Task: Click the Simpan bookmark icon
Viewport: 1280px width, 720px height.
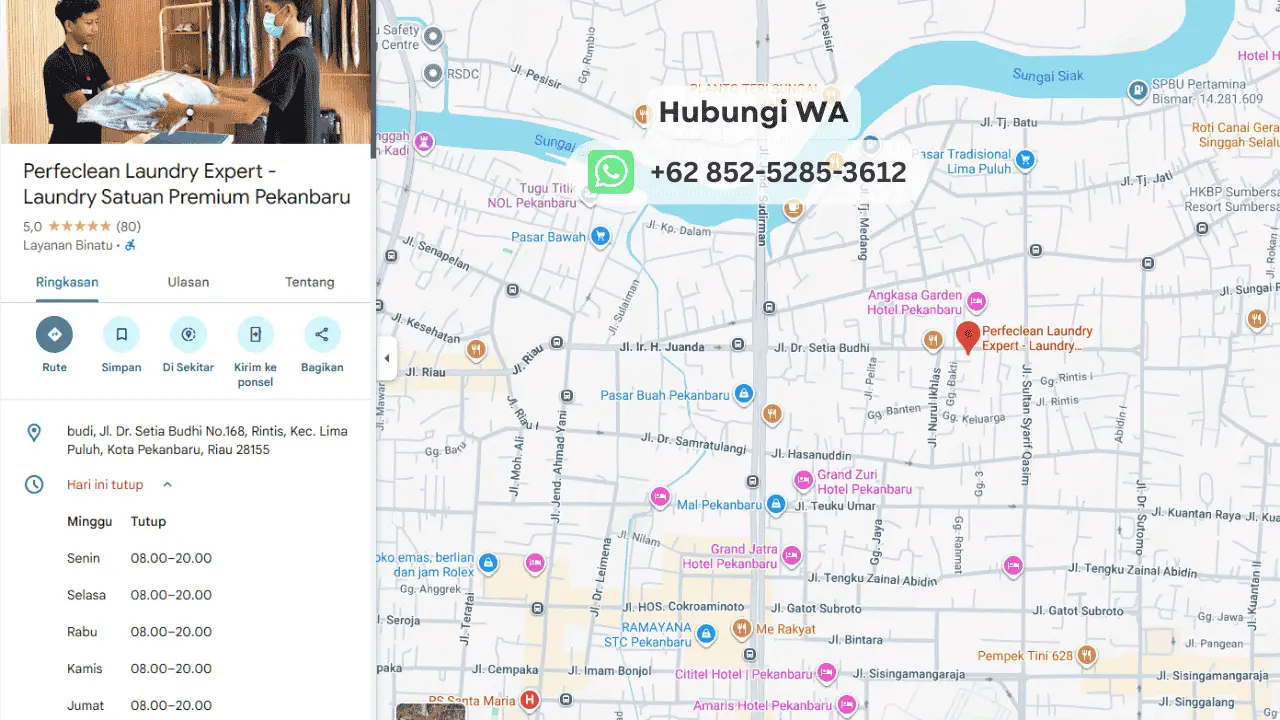Action: pyautogui.click(x=121, y=334)
